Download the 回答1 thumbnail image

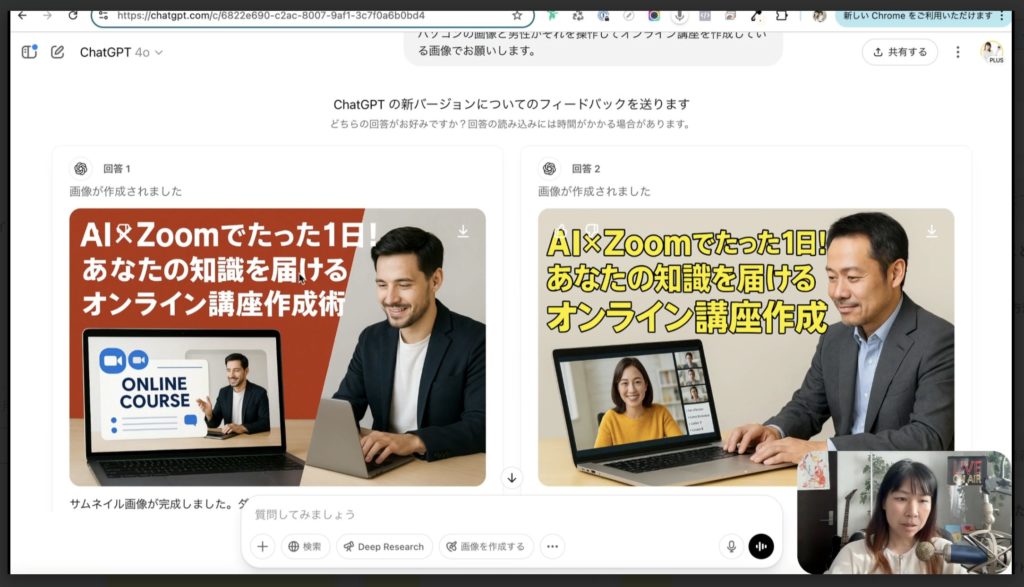461,230
